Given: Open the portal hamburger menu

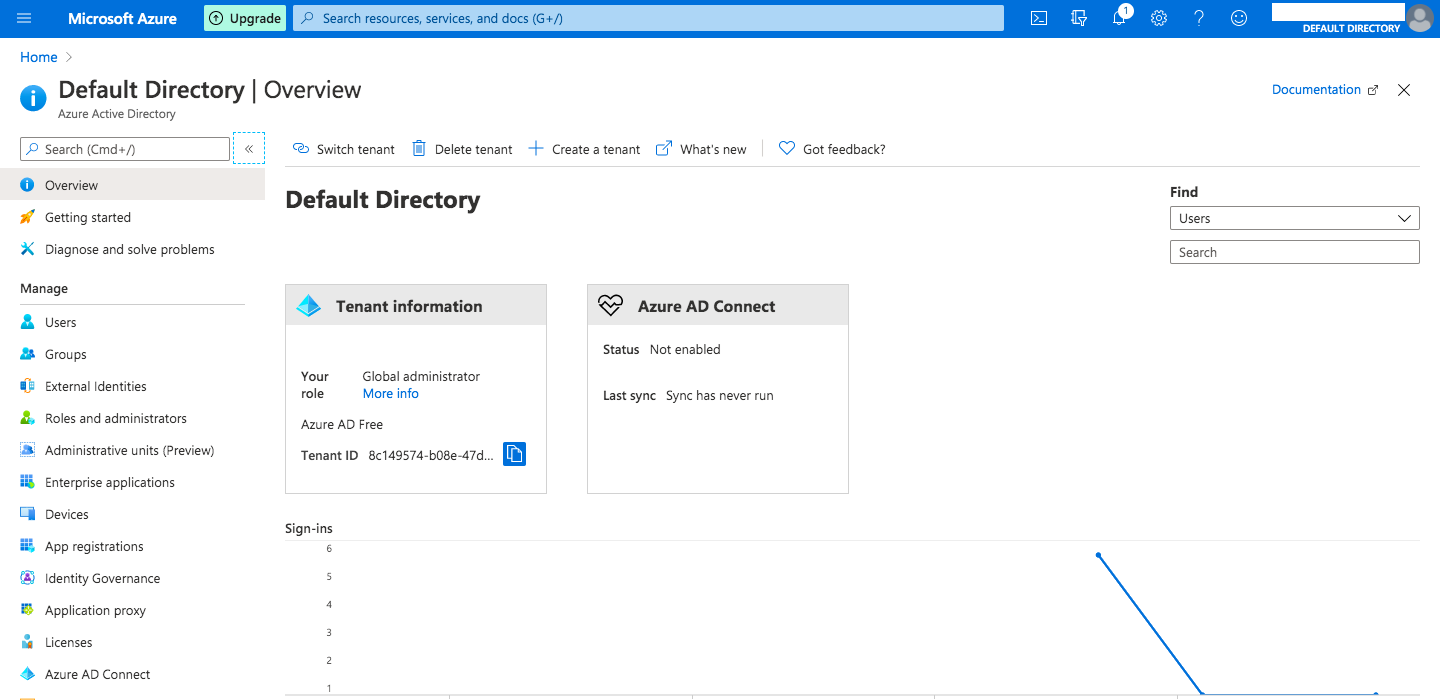Looking at the screenshot, I should 25,18.
